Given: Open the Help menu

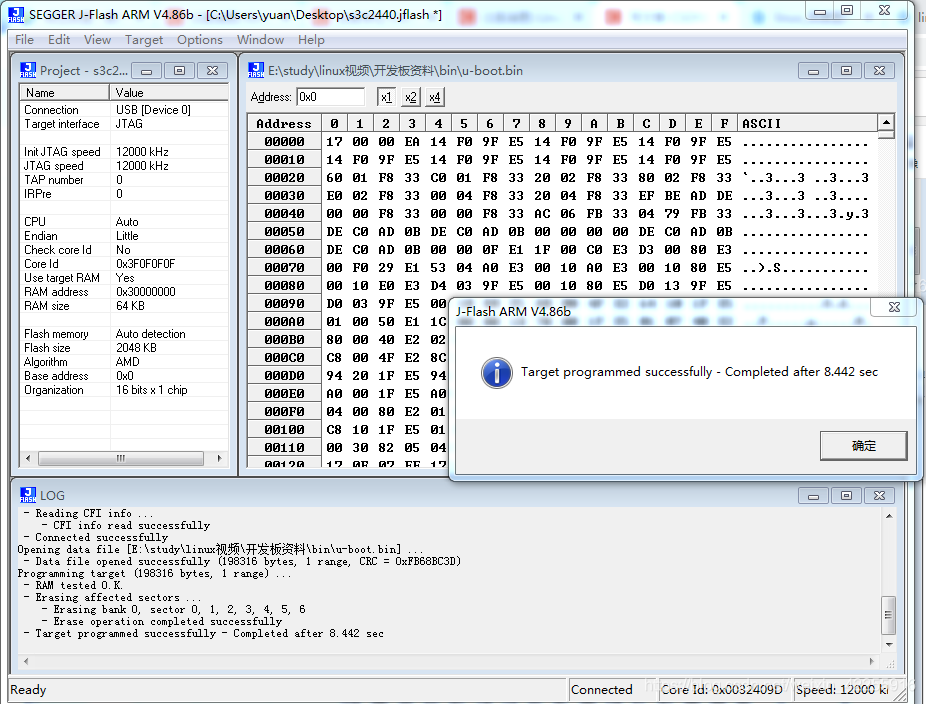Looking at the screenshot, I should (x=311, y=40).
